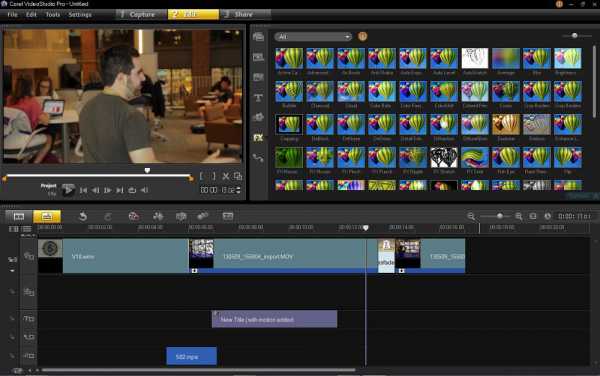Image resolution: width=600 pixels, height=376 pixels.
Task: Switch to Timeline view (yellow button)
Action: 47,216
